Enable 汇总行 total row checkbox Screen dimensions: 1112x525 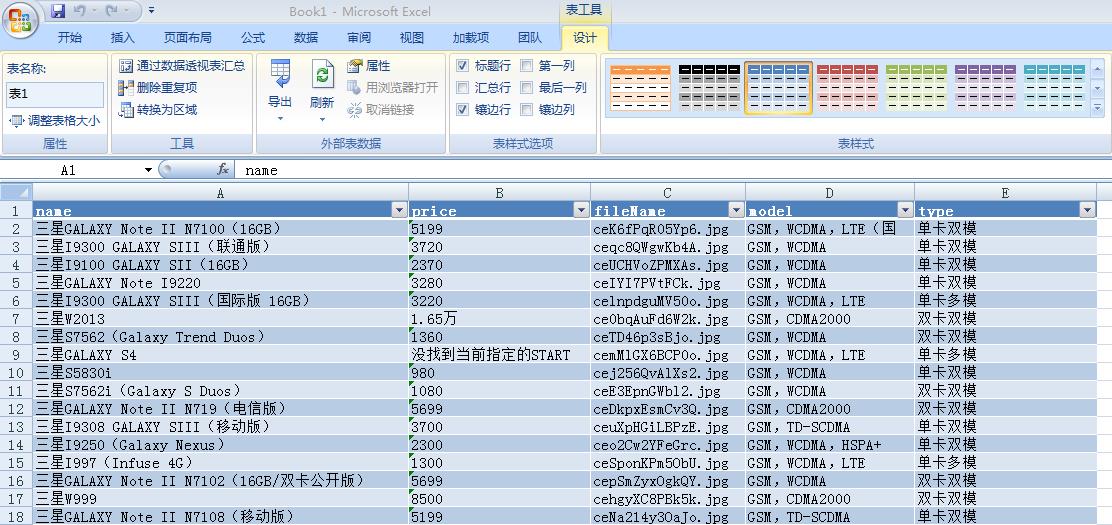tap(463, 88)
